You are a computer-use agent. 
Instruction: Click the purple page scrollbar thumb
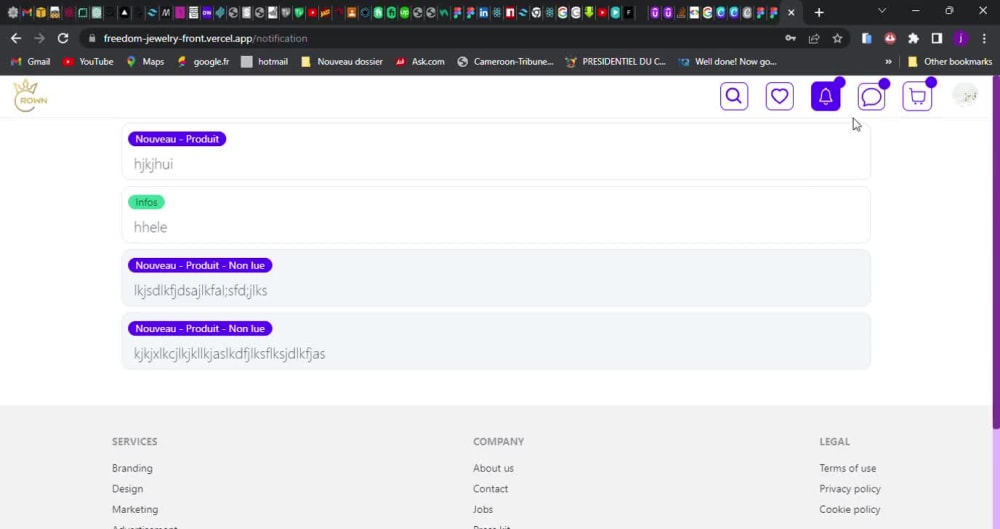(996, 252)
